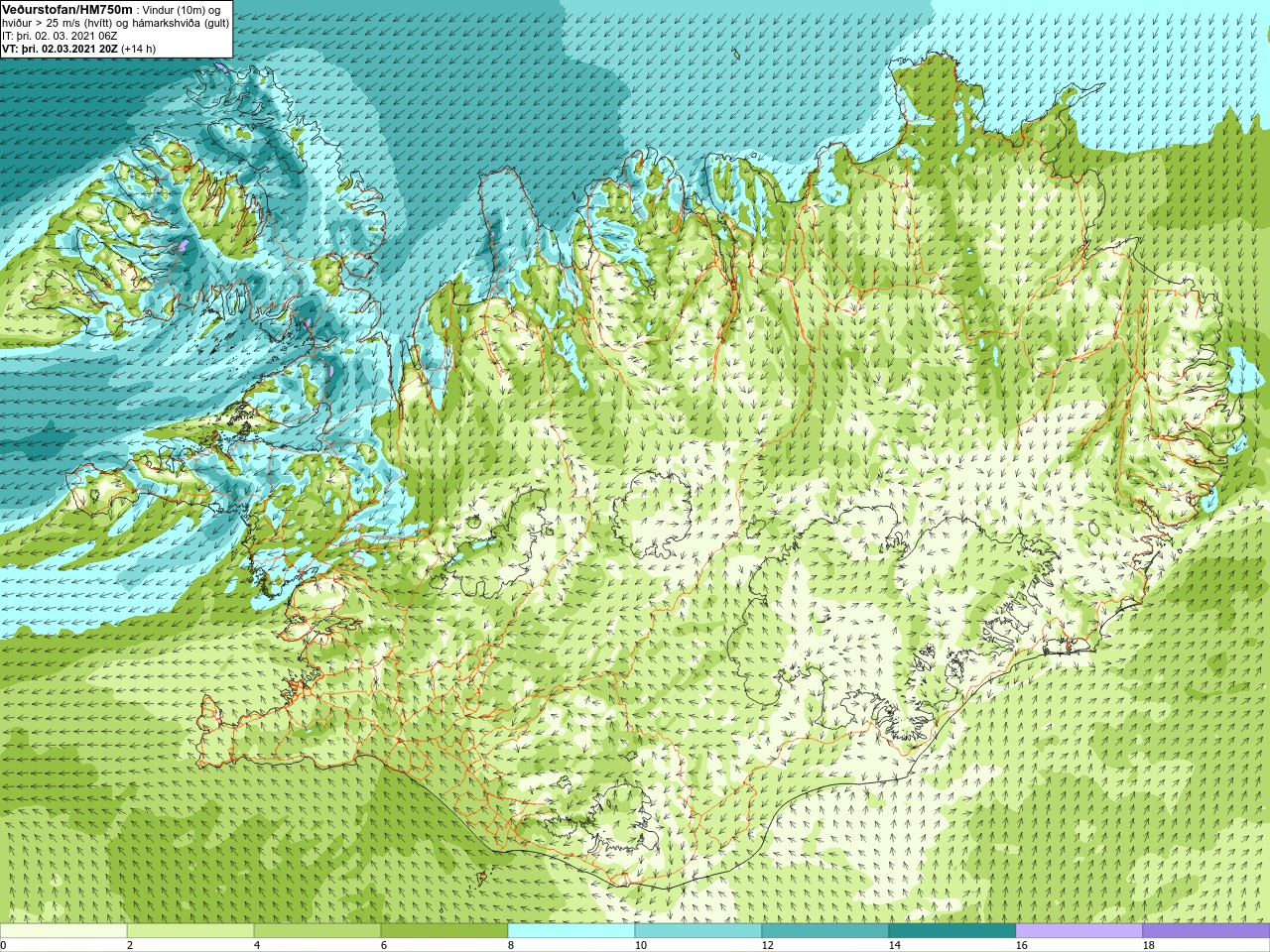
Task: Click the scale label "4"
Action: click(x=257, y=945)
